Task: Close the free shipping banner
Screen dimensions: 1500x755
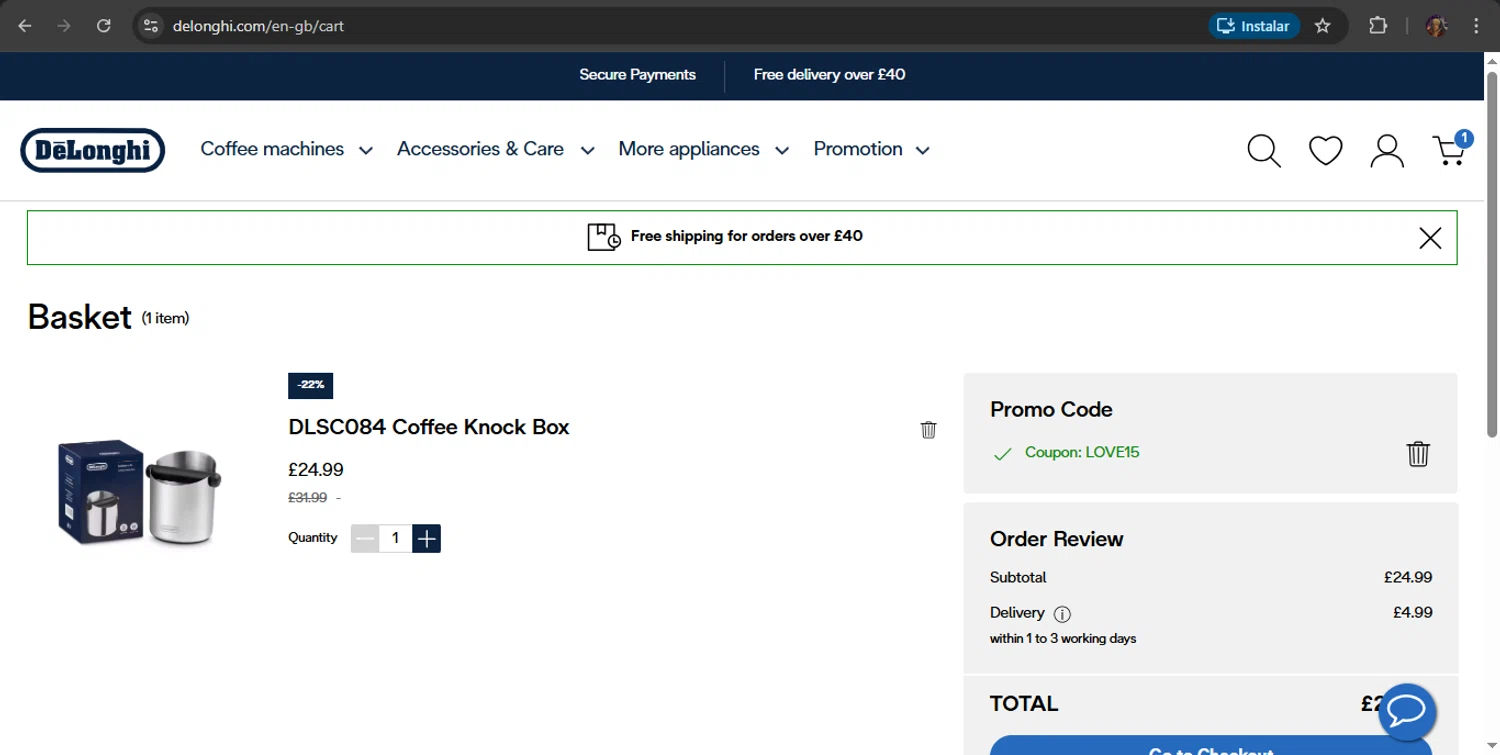Action: [x=1430, y=238]
